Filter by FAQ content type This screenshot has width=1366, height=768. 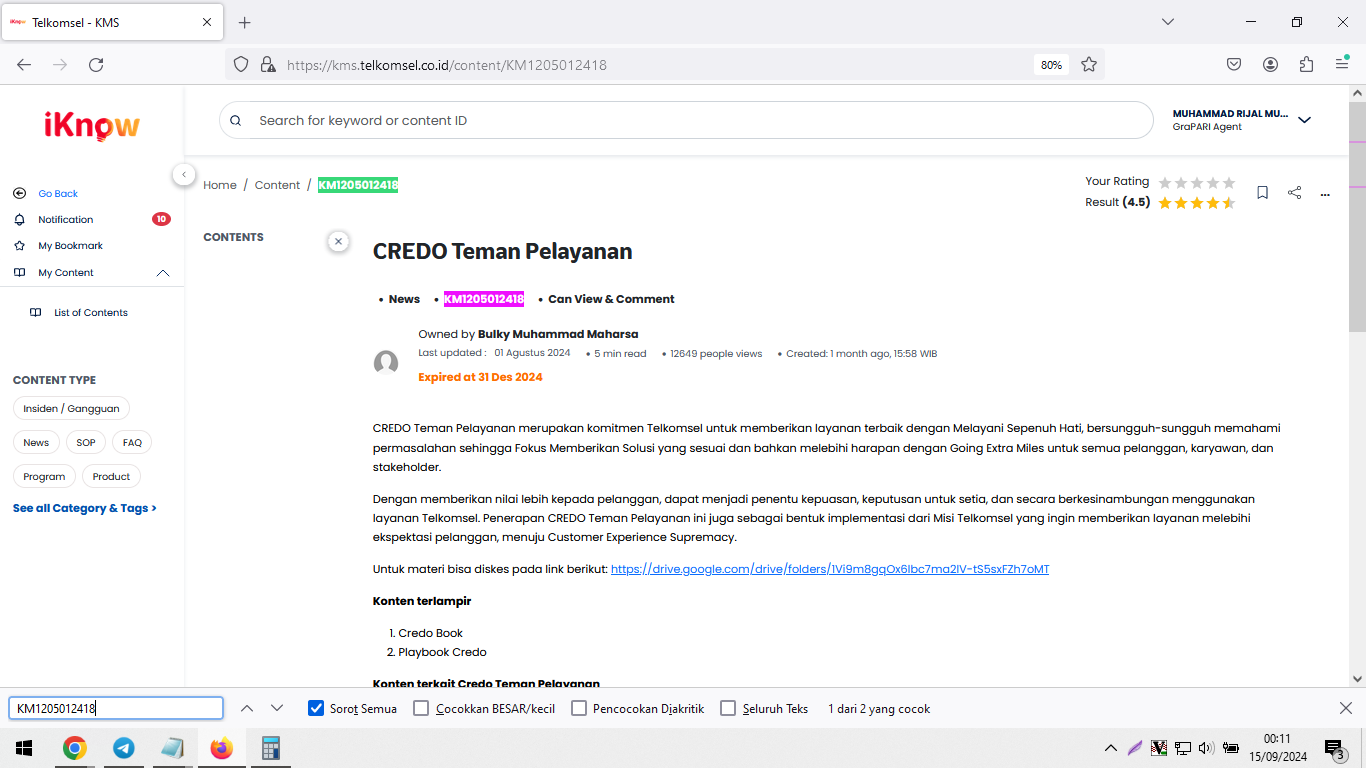132,442
